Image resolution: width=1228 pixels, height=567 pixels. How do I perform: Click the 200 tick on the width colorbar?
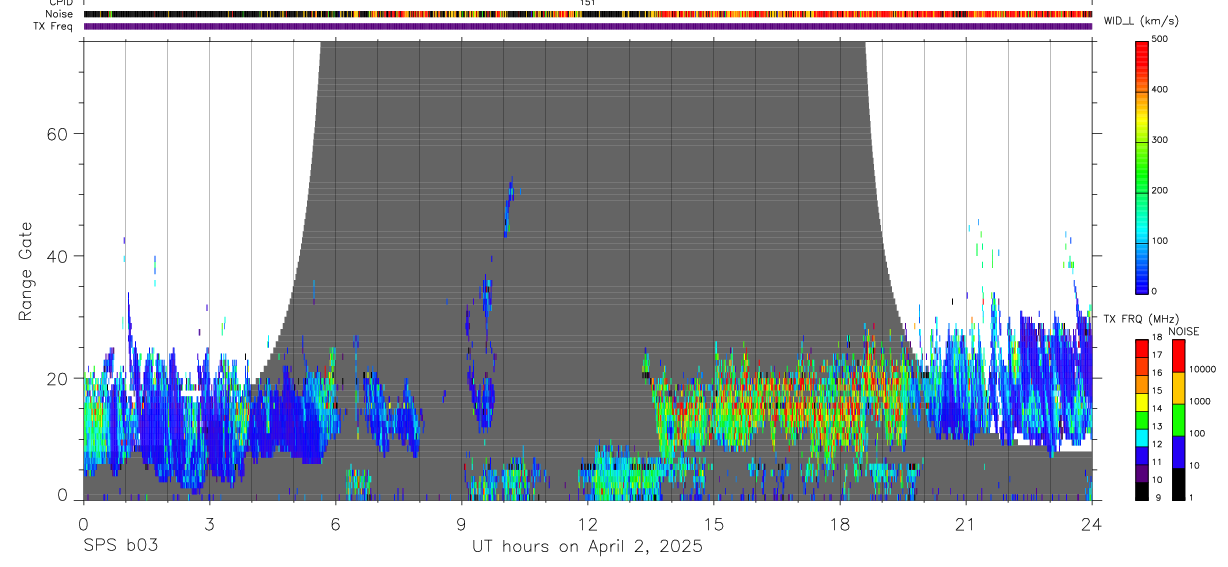coord(1161,190)
